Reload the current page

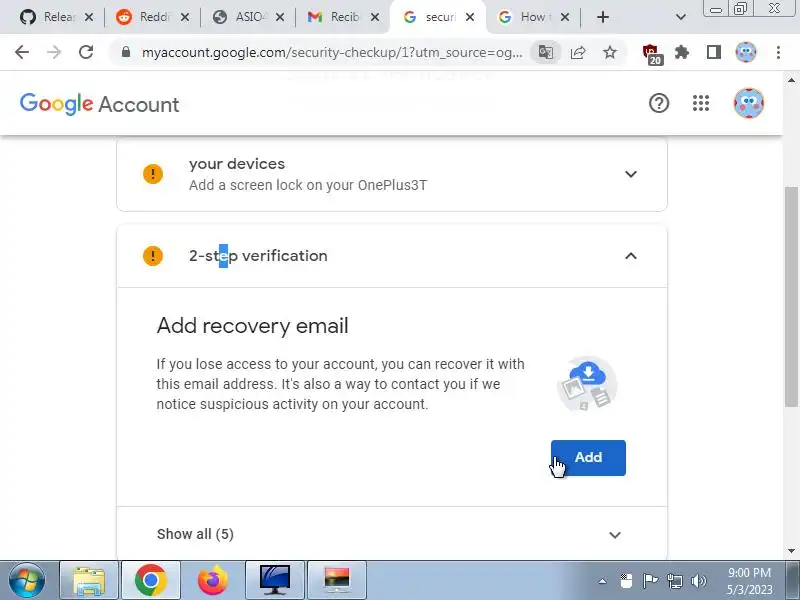click(86, 52)
